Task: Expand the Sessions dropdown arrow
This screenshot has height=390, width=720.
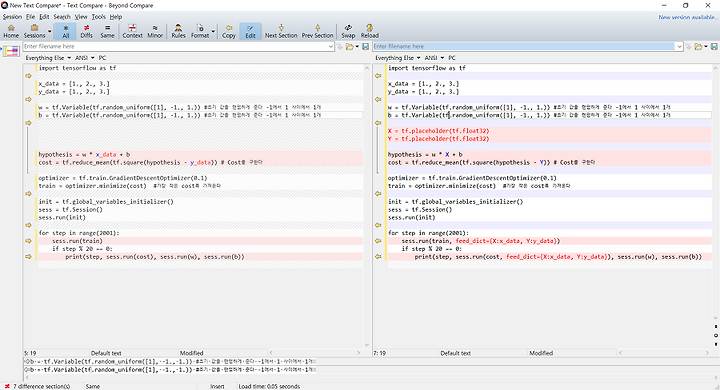Action: click(50, 31)
